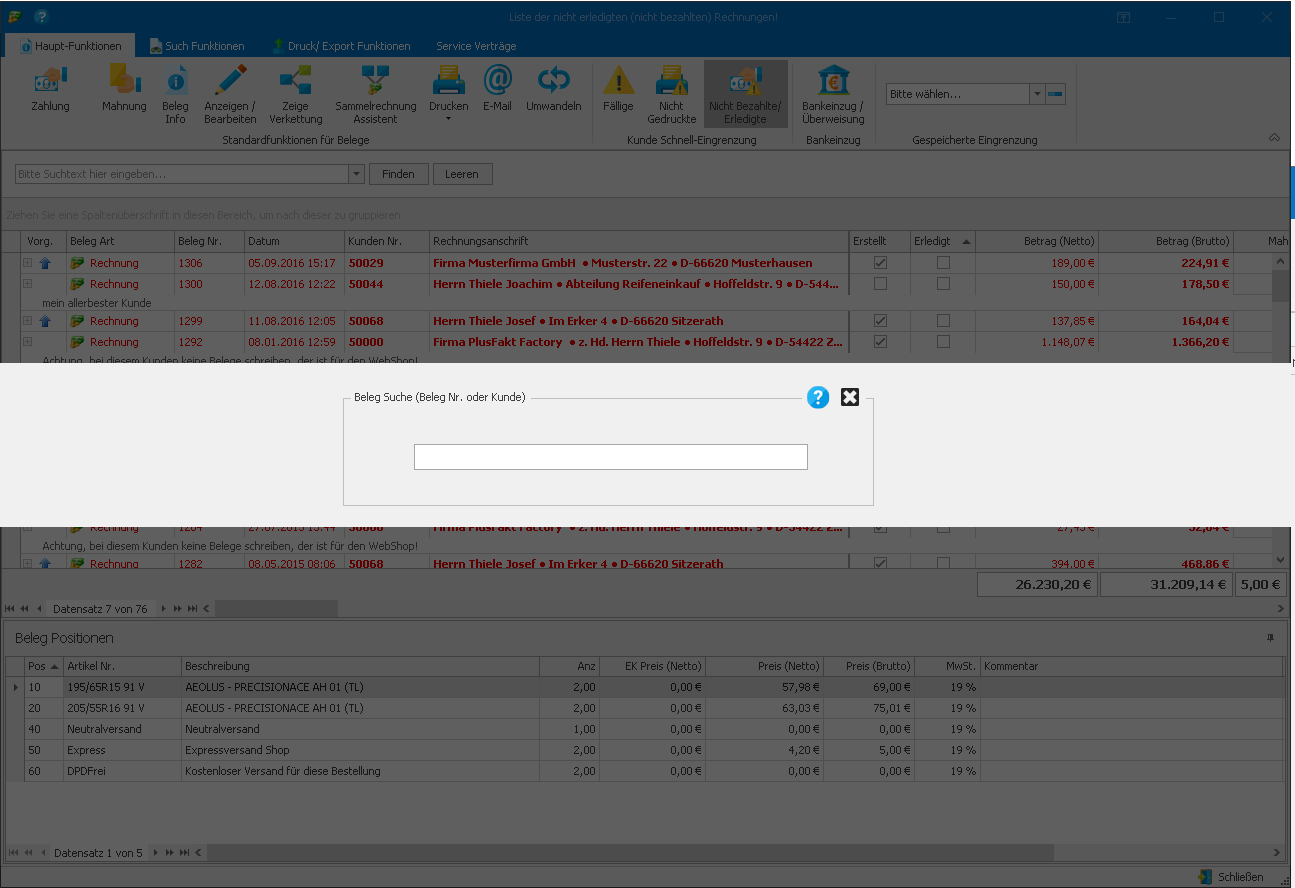Viewport: 1295px width, 888px height.
Task: Expand the row of invoice 1292
Action: point(28,342)
